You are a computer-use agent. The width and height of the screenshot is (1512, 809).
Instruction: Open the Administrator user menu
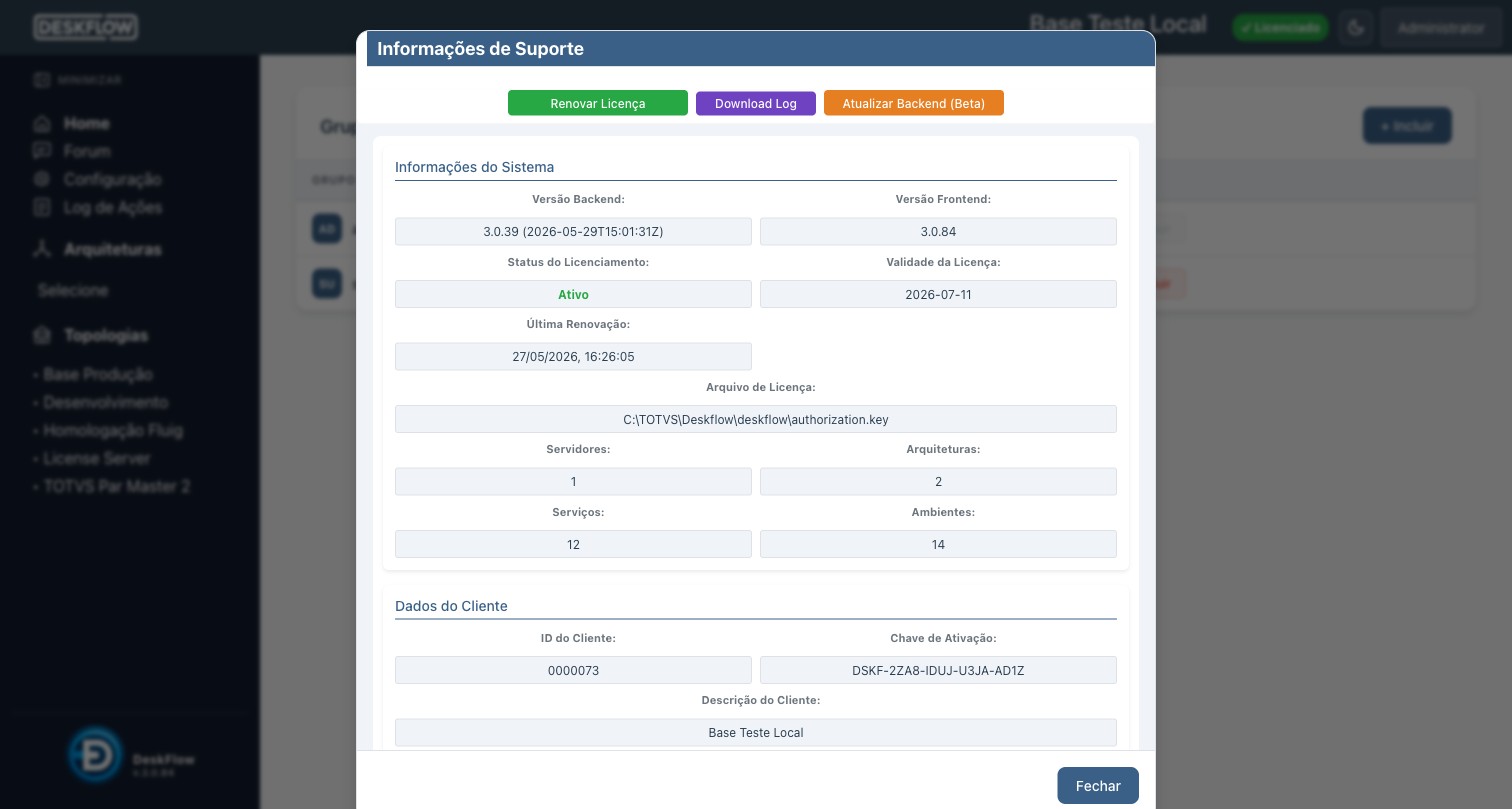[x=1441, y=28]
